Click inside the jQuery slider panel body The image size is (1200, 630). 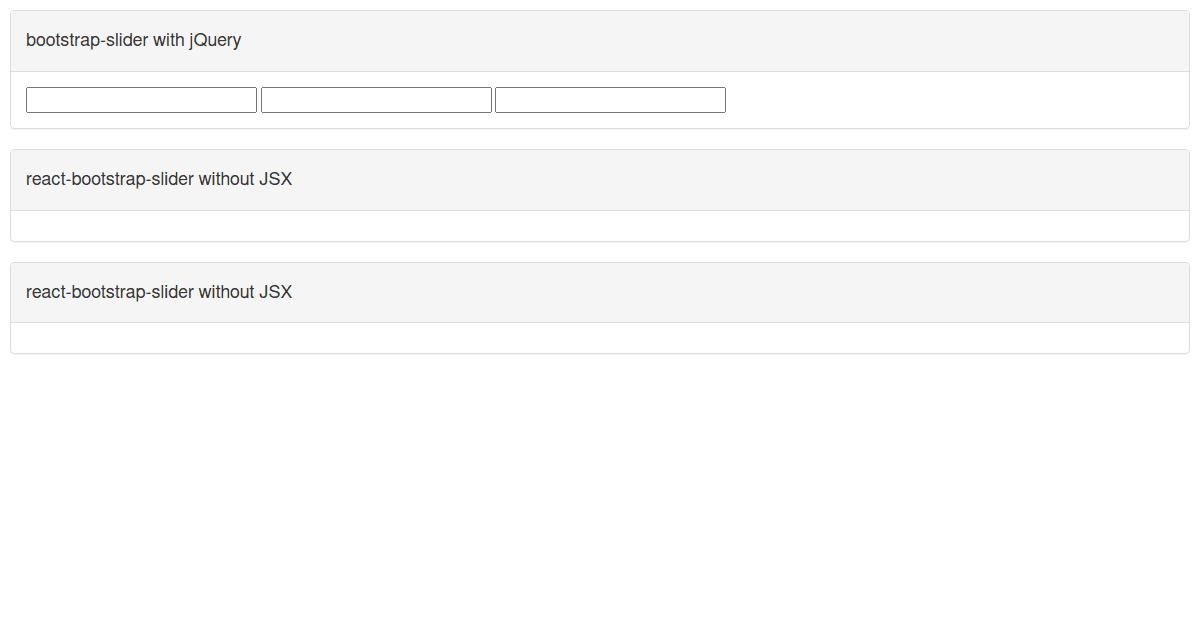point(900,99)
